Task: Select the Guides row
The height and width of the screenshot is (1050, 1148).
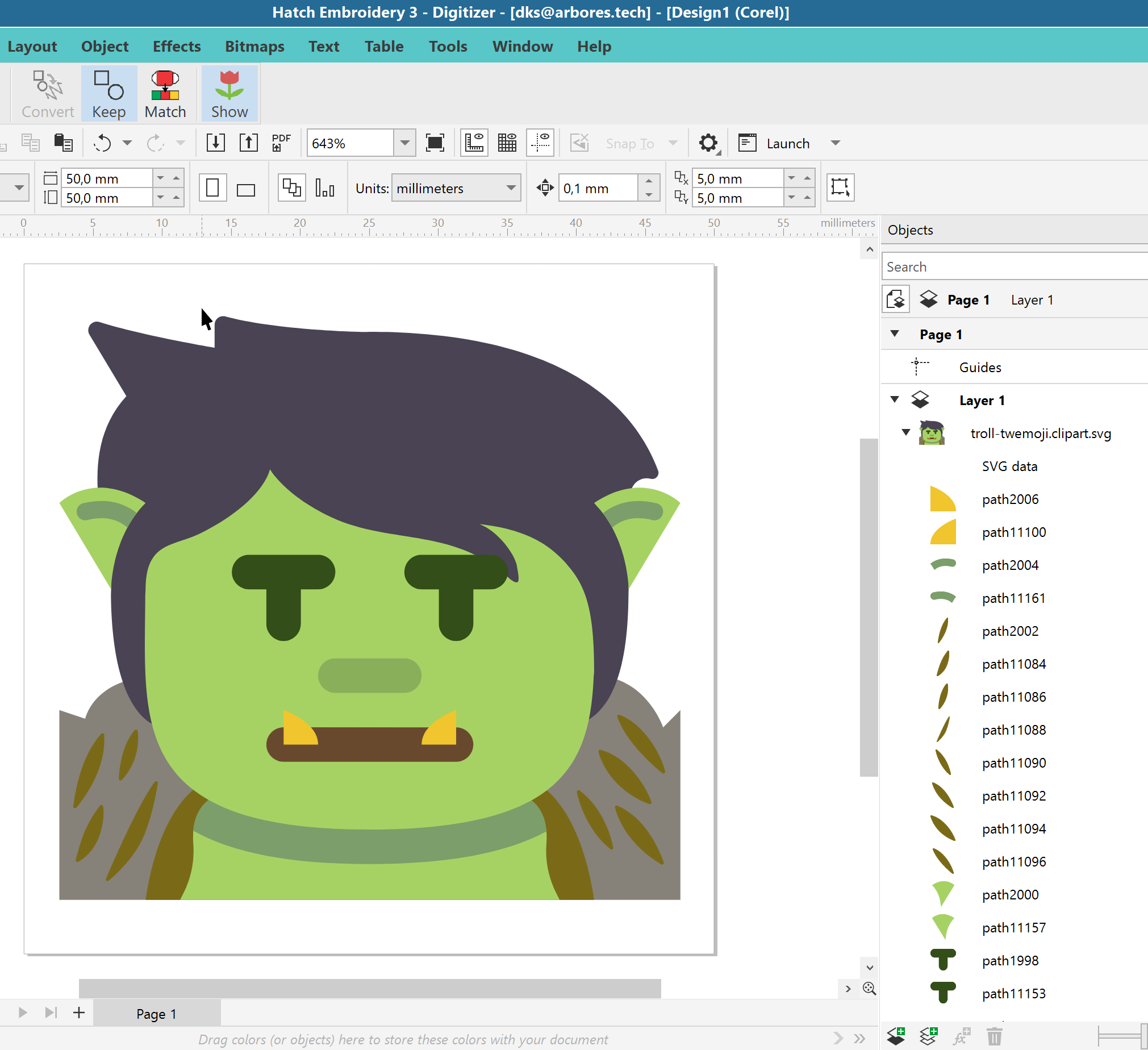Action: point(1013,367)
